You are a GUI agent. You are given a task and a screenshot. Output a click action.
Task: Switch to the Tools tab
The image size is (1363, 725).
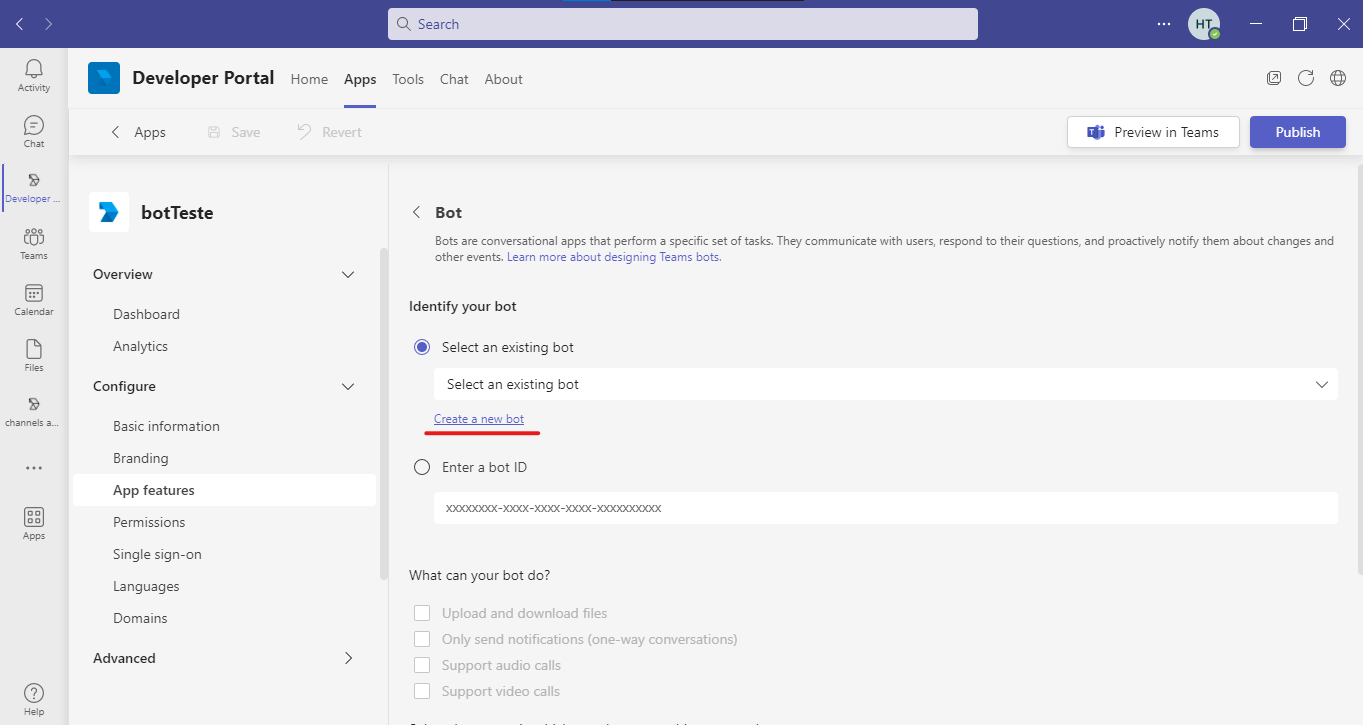(408, 79)
